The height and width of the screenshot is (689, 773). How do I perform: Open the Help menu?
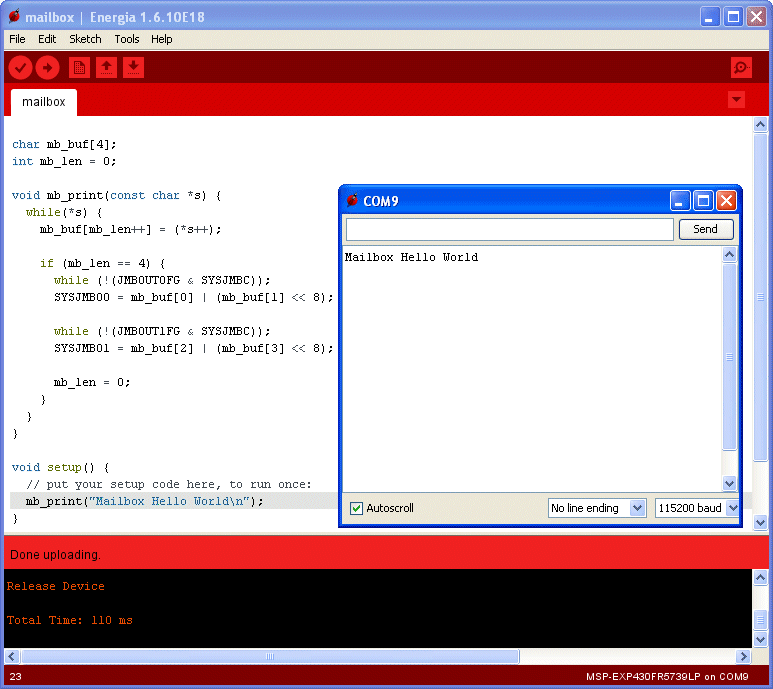[x=161, y=39]
